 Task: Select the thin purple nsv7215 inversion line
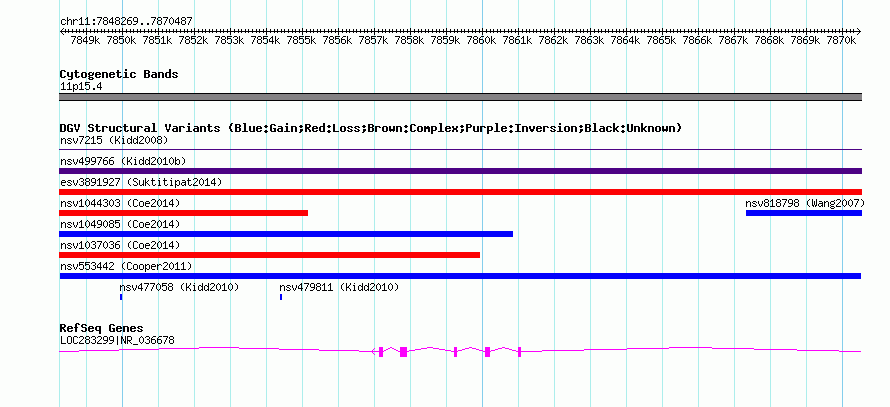(460, 150)
